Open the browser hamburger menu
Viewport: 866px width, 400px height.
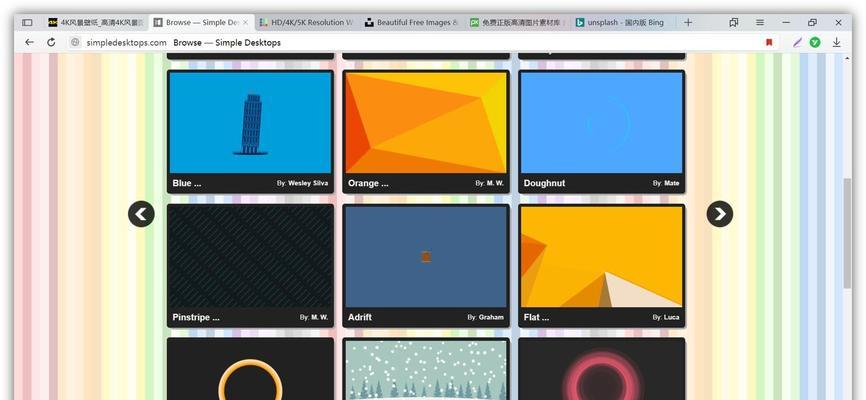(760, 23)
